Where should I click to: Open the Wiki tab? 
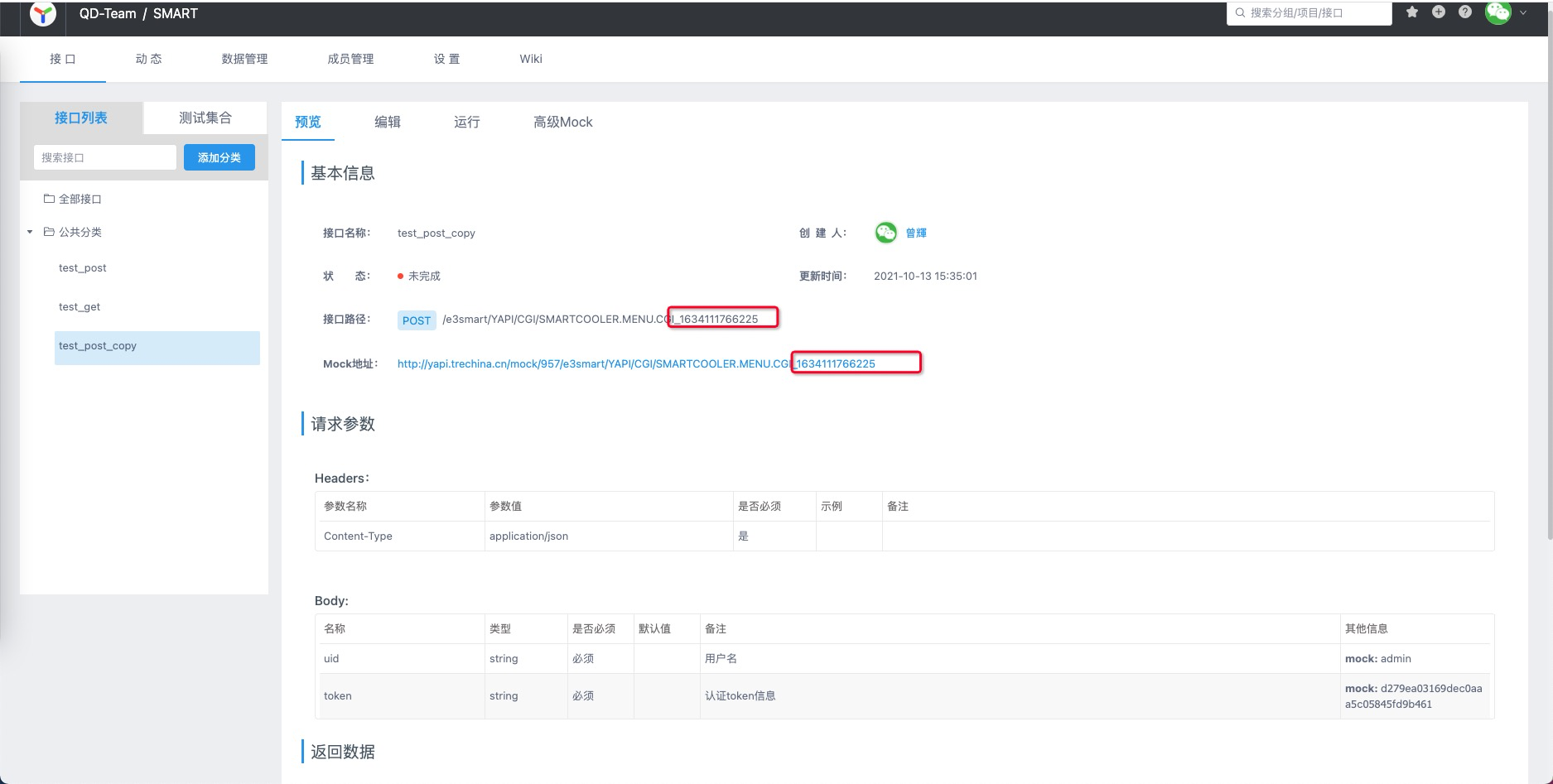pyautogui.click(x=531, y=59)
